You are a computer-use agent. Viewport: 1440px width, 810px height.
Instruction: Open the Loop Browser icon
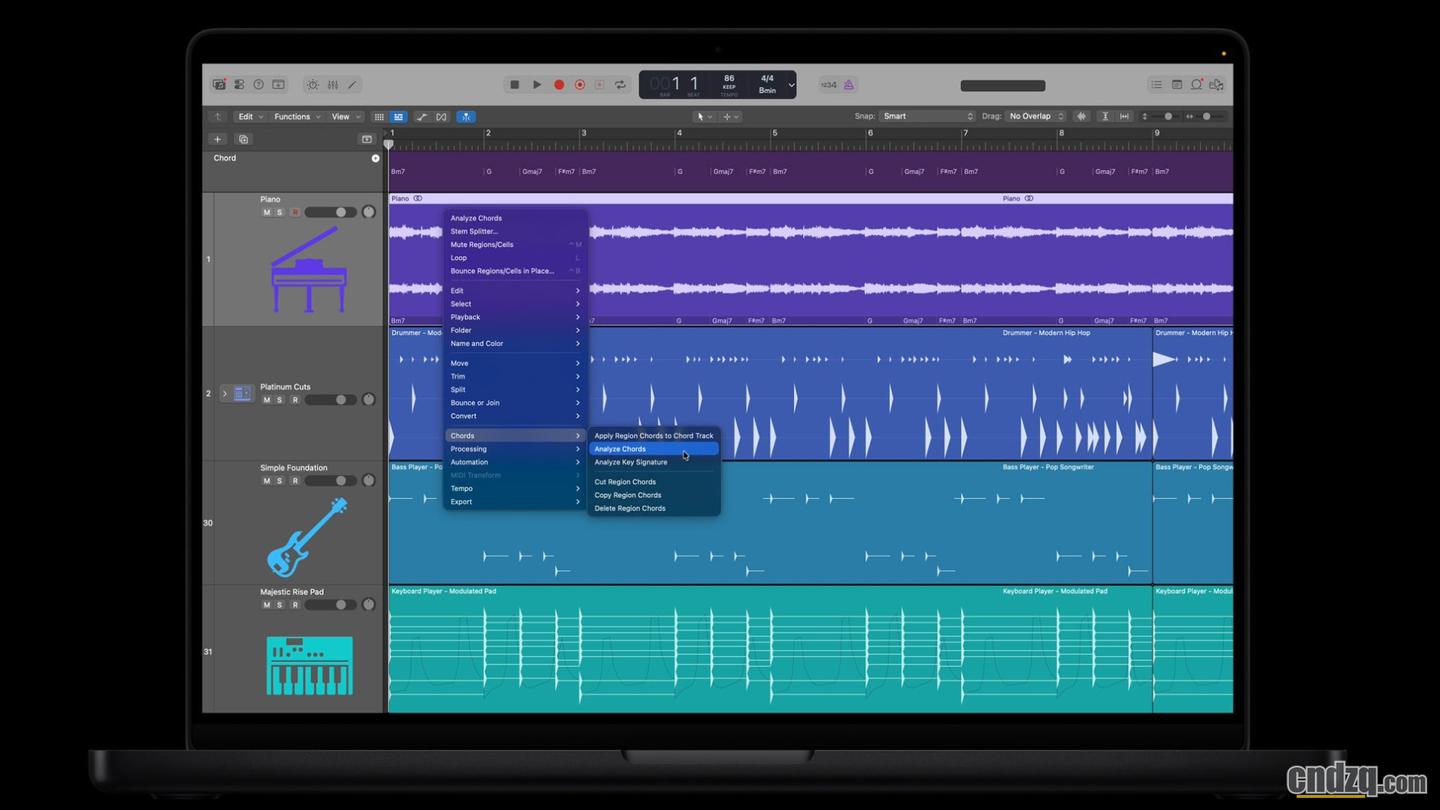tap(1197, 85)
